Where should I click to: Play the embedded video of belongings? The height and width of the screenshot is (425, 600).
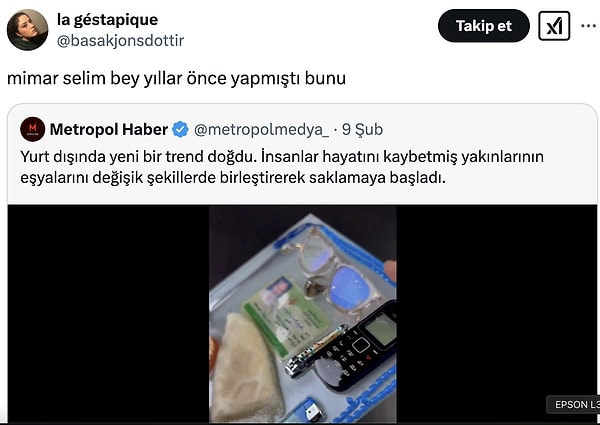pos(303,314)
